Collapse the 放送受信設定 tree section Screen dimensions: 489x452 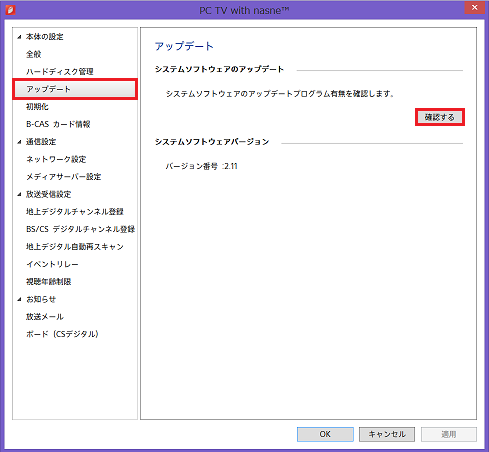tap(19, 195)
